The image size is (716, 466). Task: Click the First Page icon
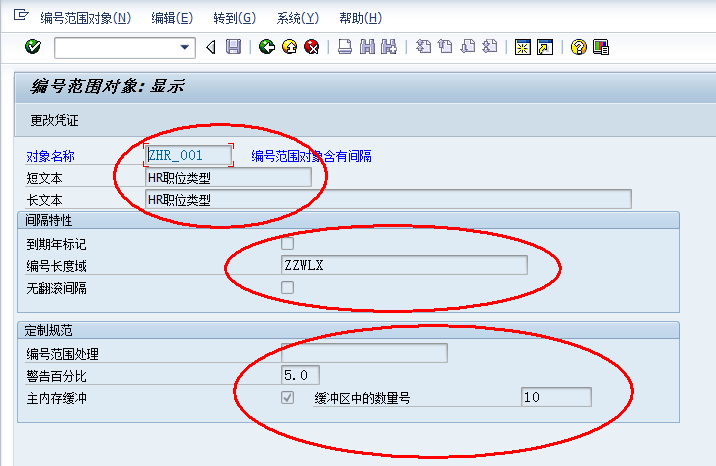pyautogui.click(x=423, y=47)
